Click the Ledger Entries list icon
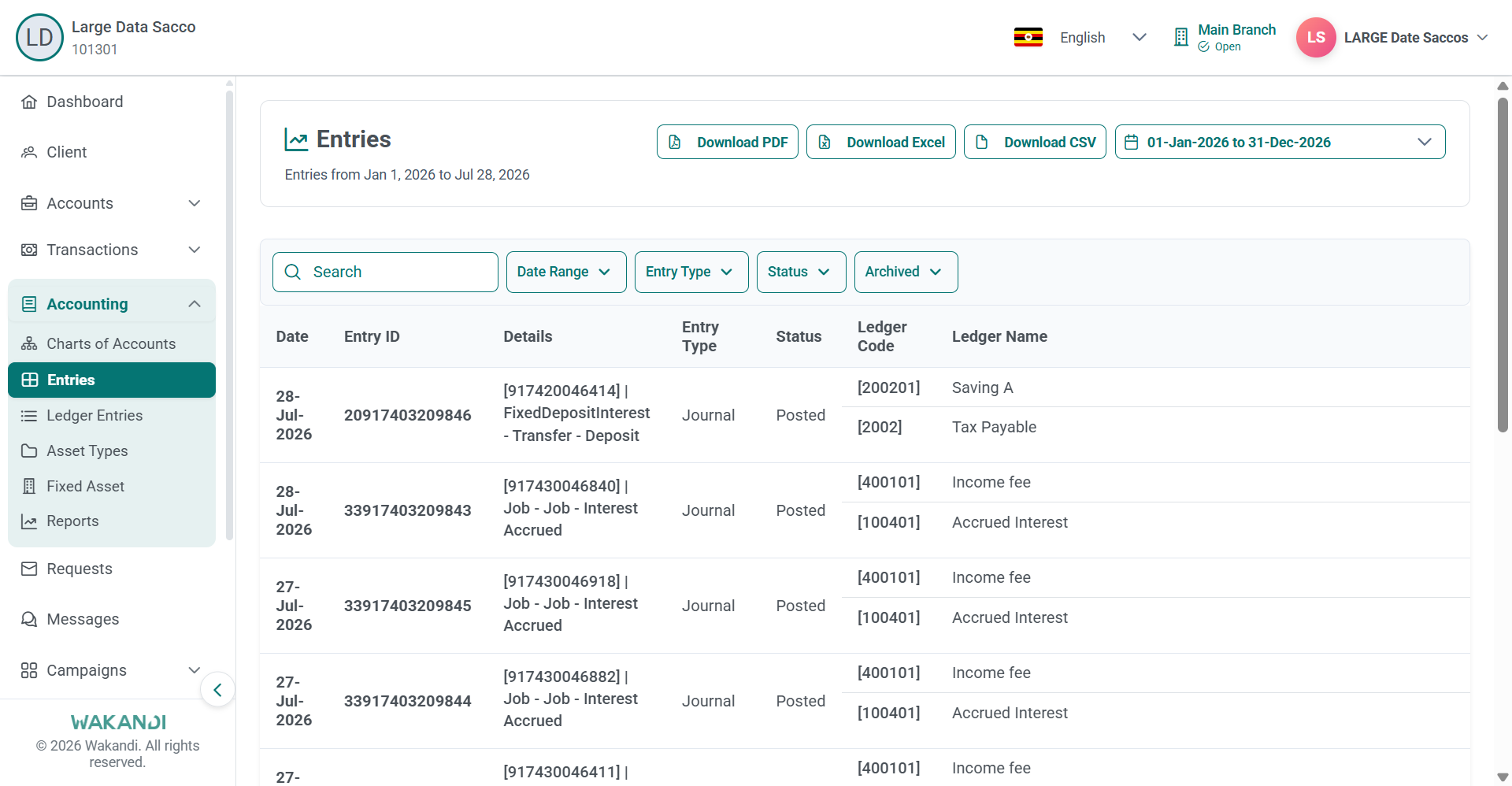 coord(29,415)
